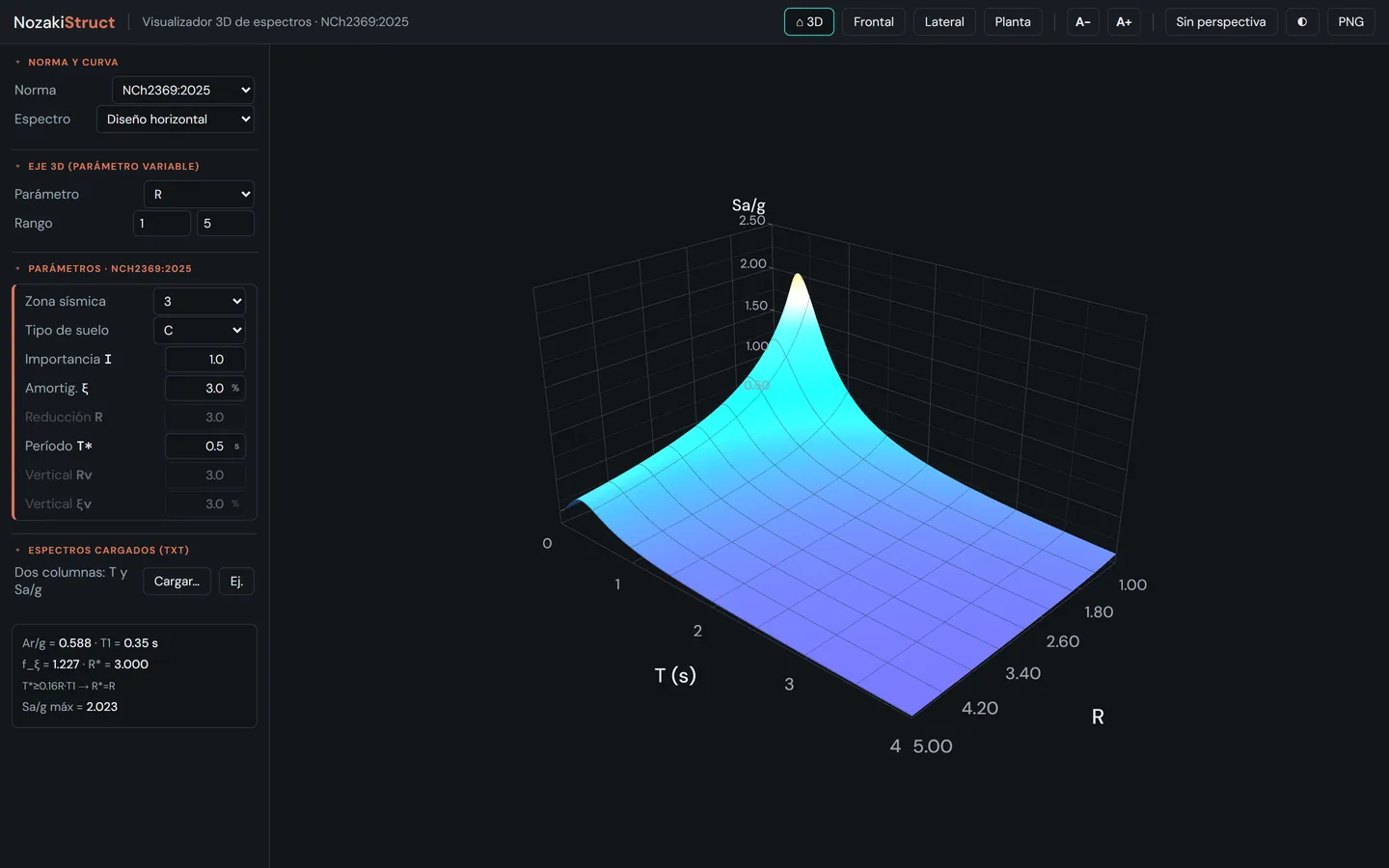Increase font size with A+ button

1124,21
